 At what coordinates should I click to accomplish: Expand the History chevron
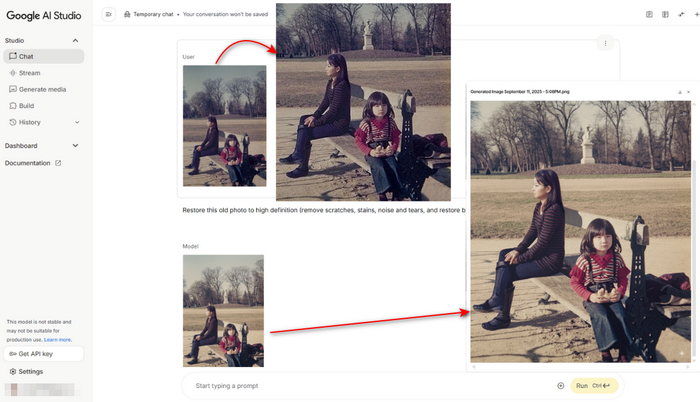(76, 122)
